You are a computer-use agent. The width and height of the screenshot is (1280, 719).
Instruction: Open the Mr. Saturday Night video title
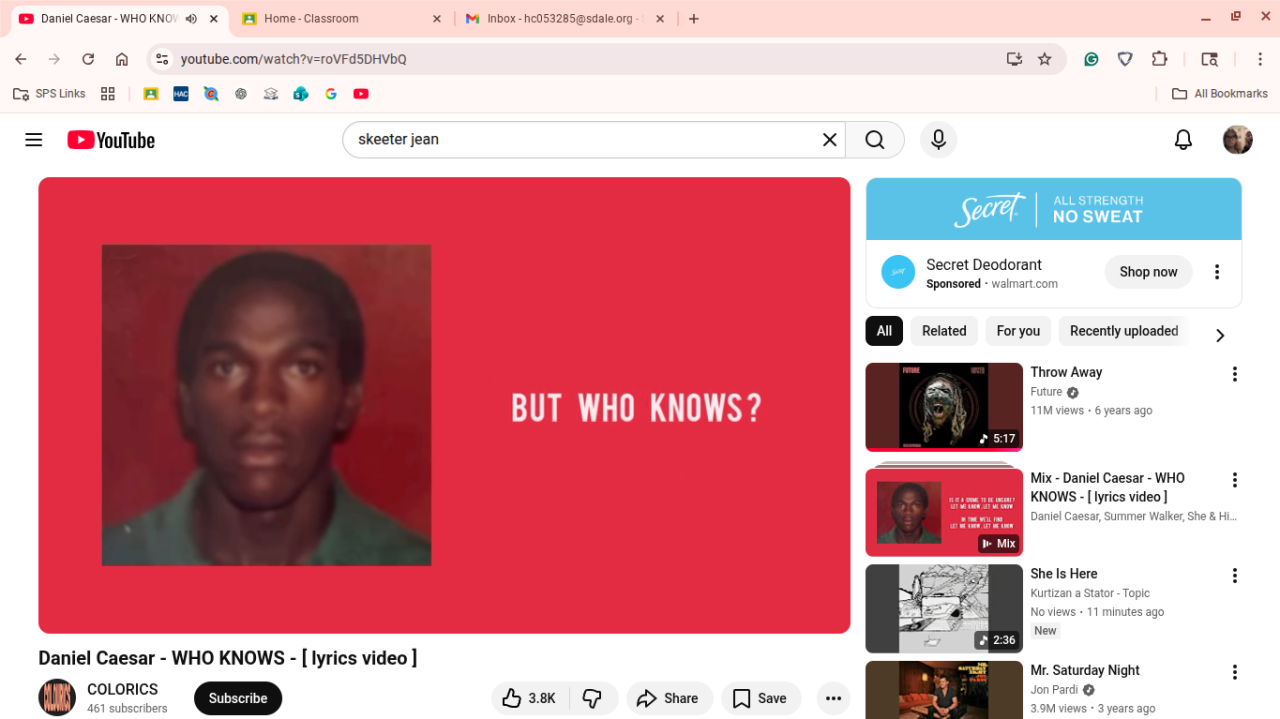tap(1085, 670)
